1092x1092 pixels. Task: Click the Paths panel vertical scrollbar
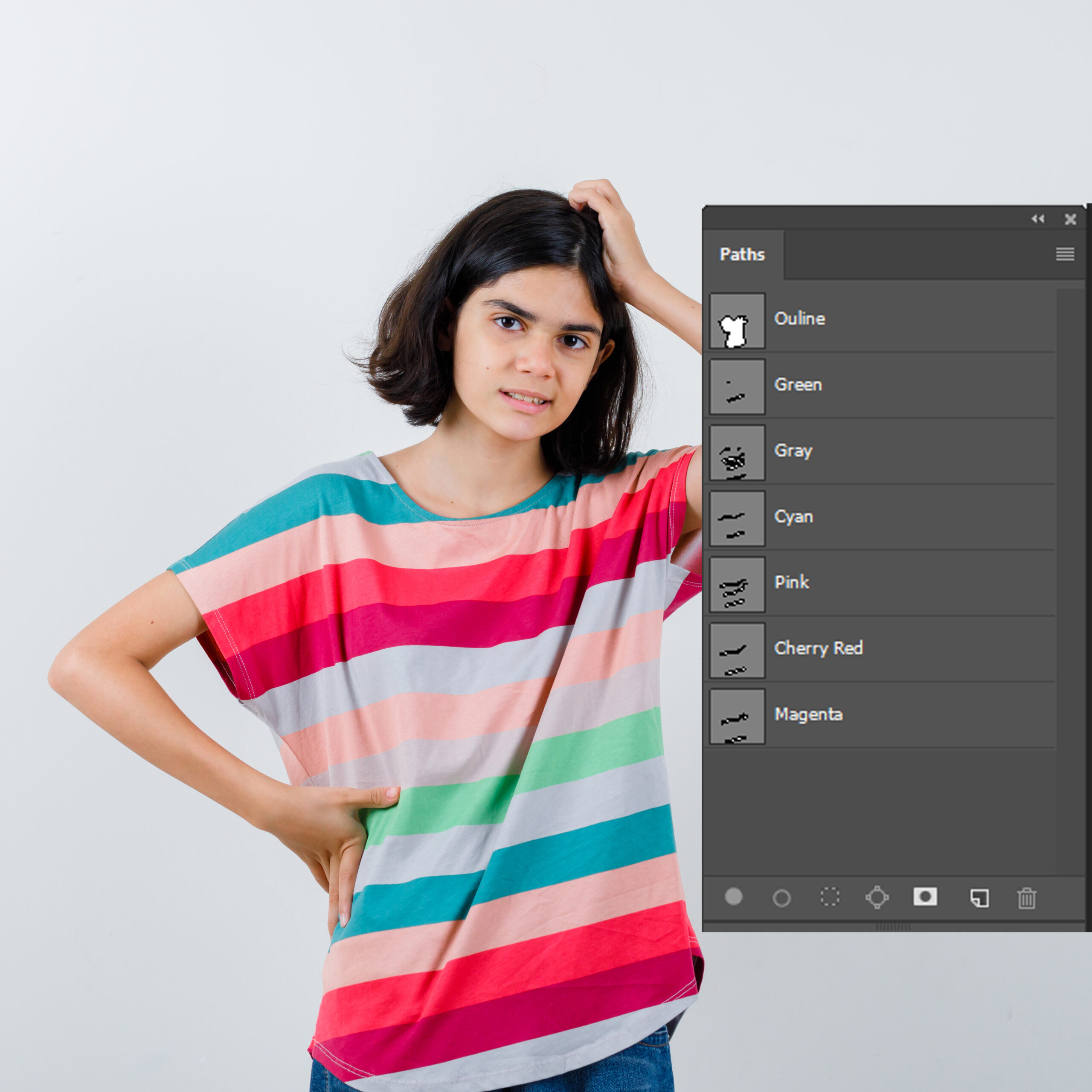tap(1070, 582)
